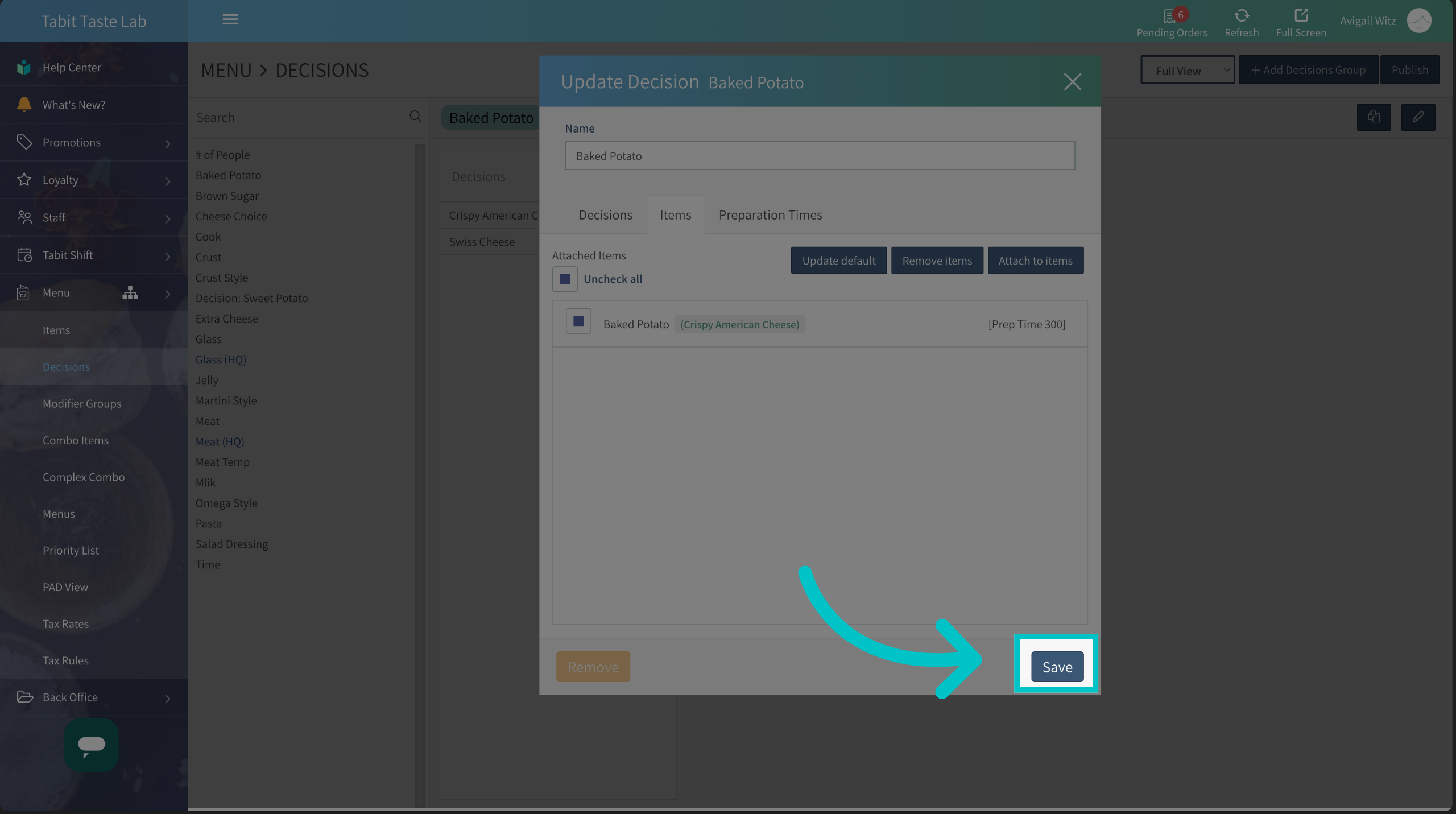Expand the Promotions menu
1456x814 pixels.
94,142
